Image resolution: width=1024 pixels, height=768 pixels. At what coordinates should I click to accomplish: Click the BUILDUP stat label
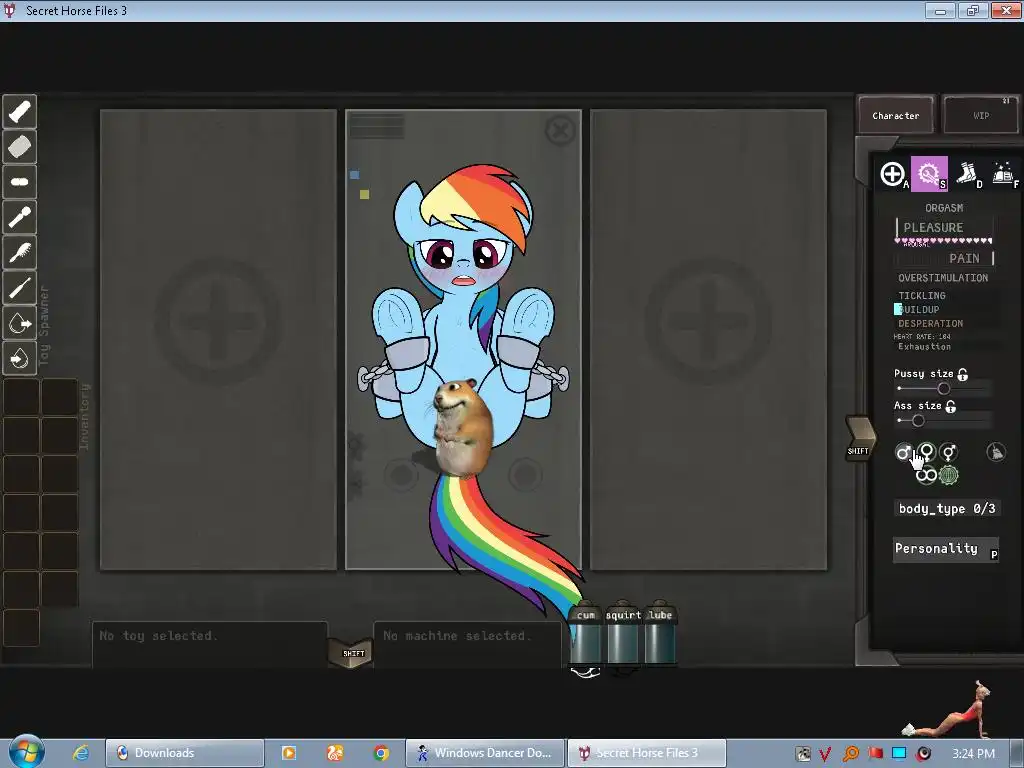point(919,310)
